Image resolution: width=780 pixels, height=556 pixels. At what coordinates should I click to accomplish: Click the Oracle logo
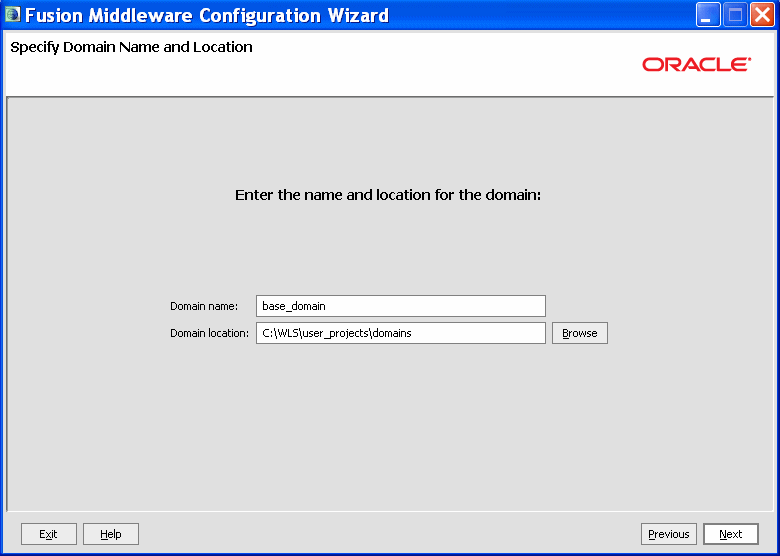[x=696, y=65]
